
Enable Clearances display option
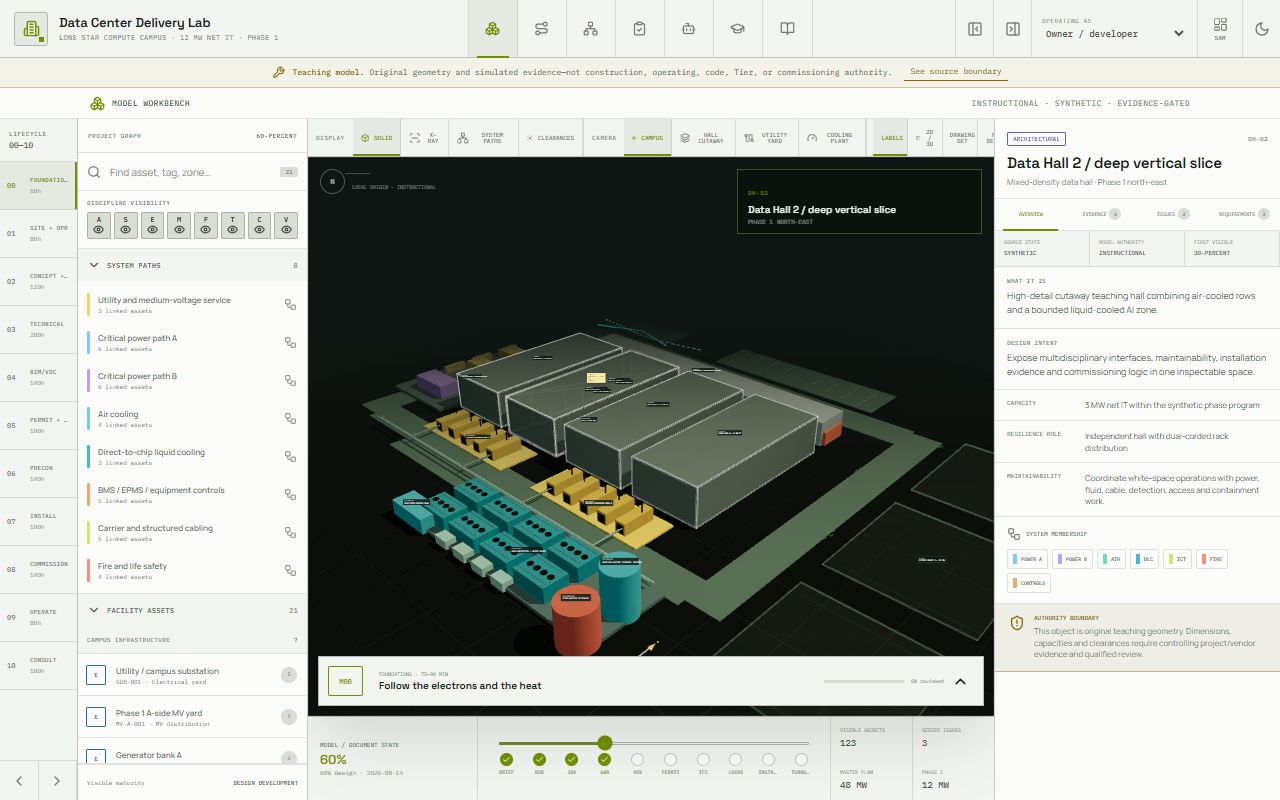[550, 138]
